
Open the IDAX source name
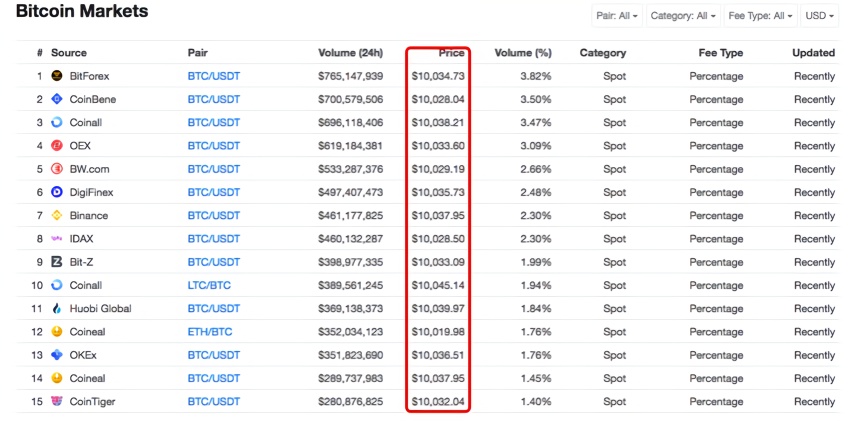81,239
